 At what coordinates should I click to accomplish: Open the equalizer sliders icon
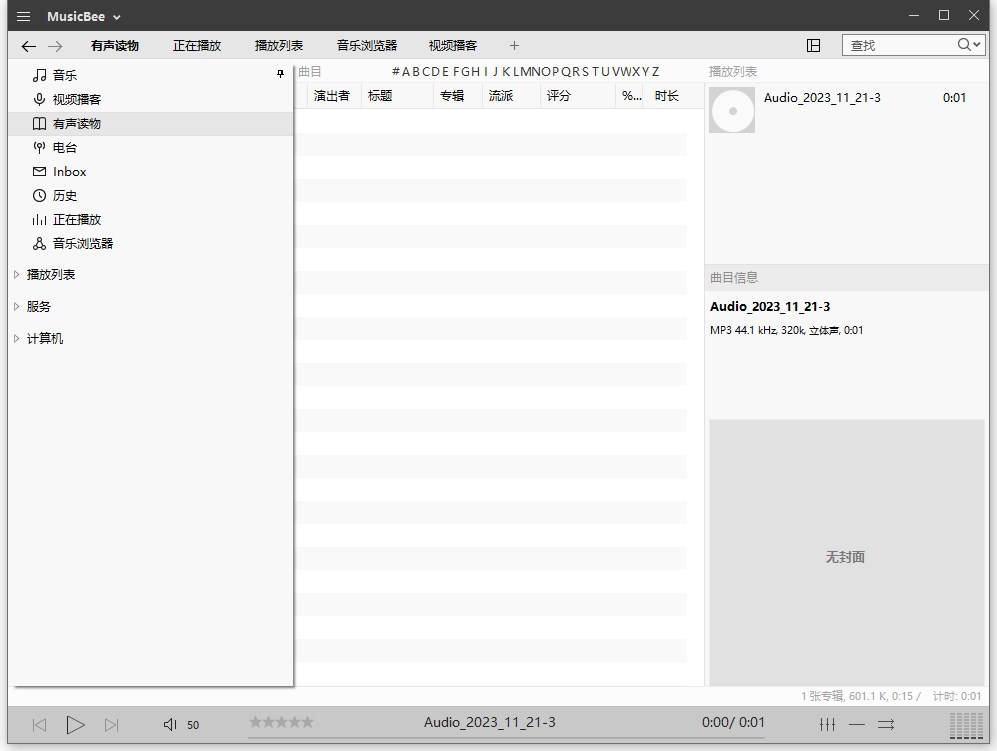coord(827,725)
